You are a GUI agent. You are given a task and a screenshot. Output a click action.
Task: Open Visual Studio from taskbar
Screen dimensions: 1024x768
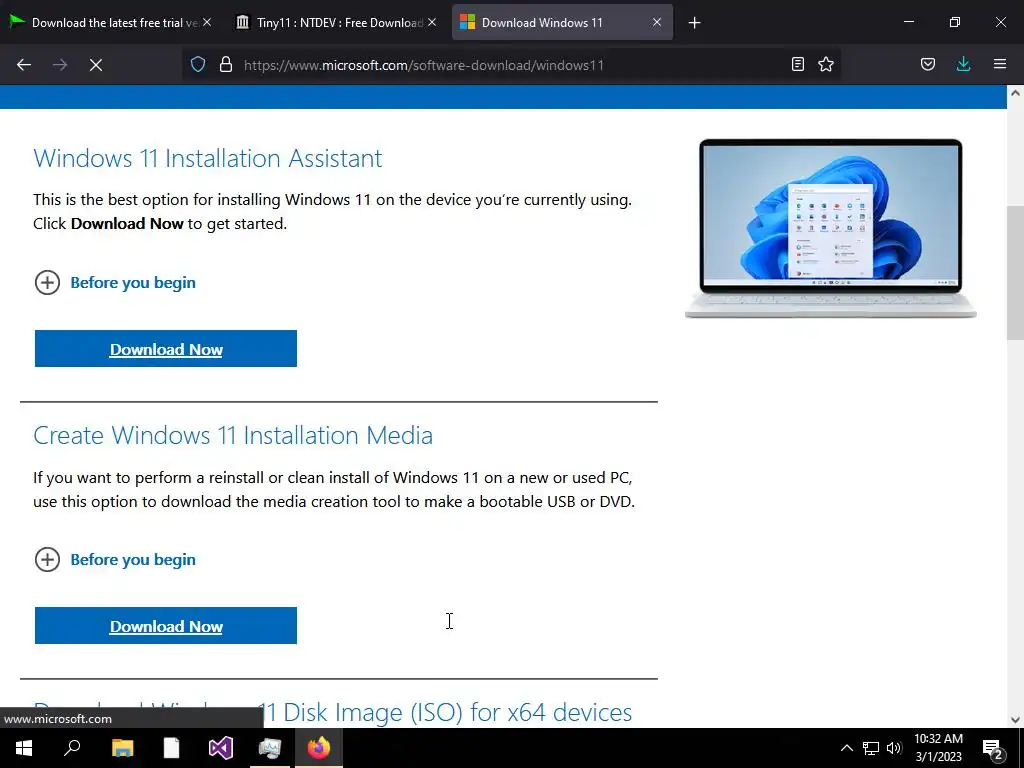pos(221,748)
